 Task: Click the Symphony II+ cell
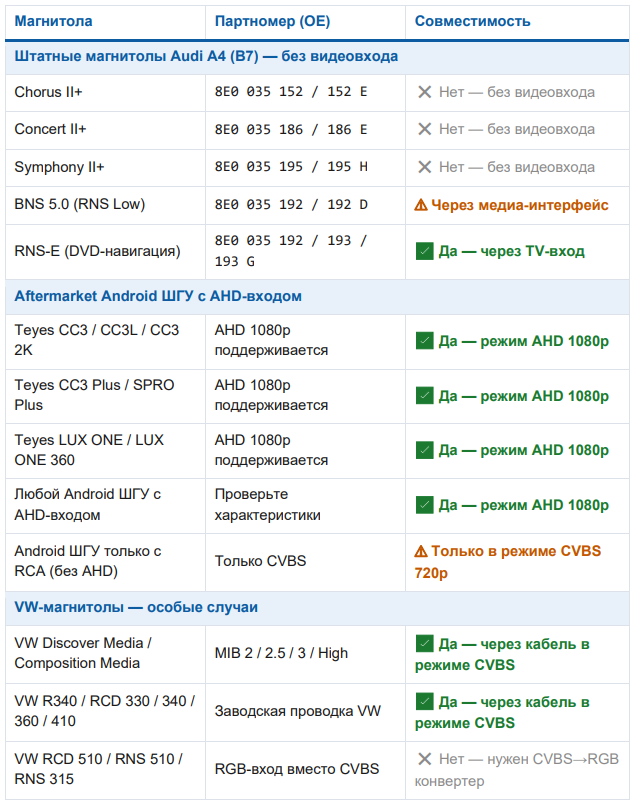105,167
